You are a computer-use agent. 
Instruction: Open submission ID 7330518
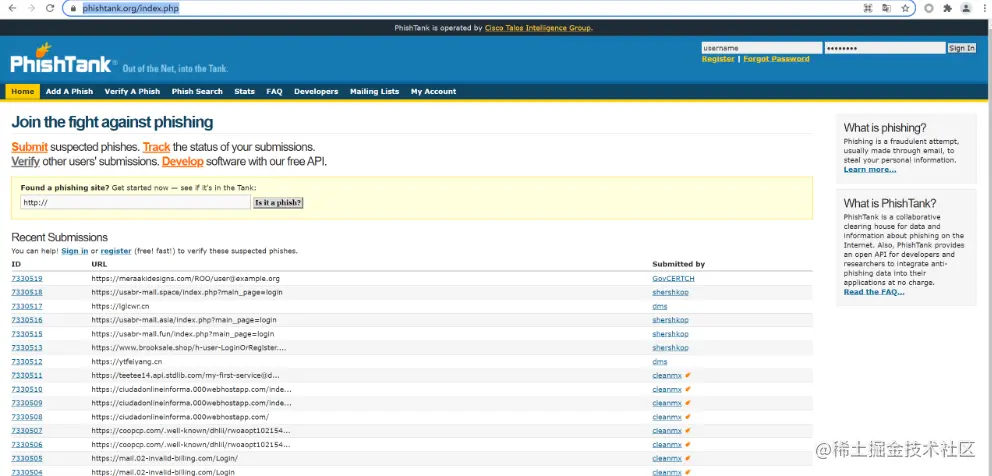[x=27, y=292]
